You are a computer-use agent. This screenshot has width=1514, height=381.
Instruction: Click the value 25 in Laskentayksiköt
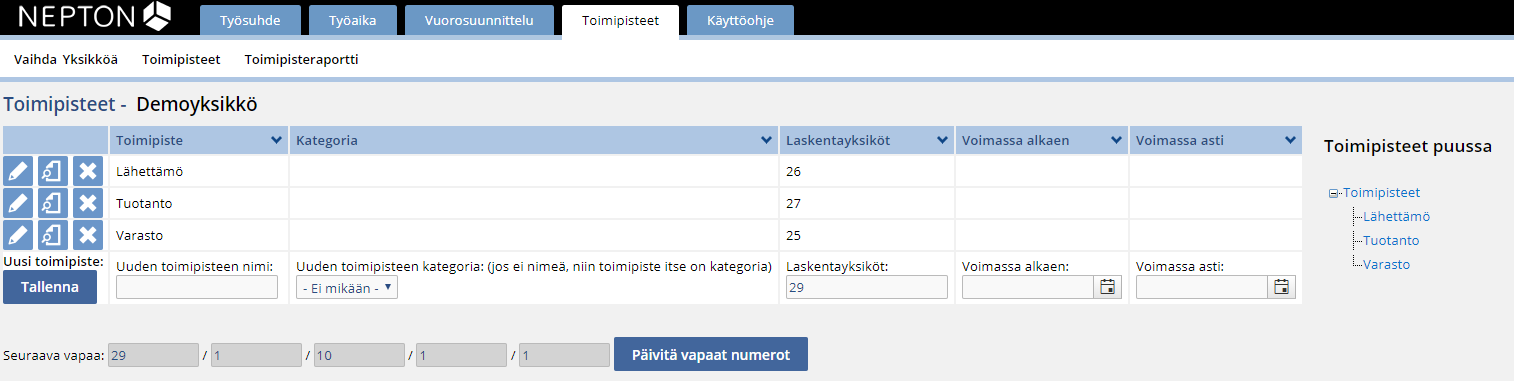pyautogui.click(x=794, y=235)
